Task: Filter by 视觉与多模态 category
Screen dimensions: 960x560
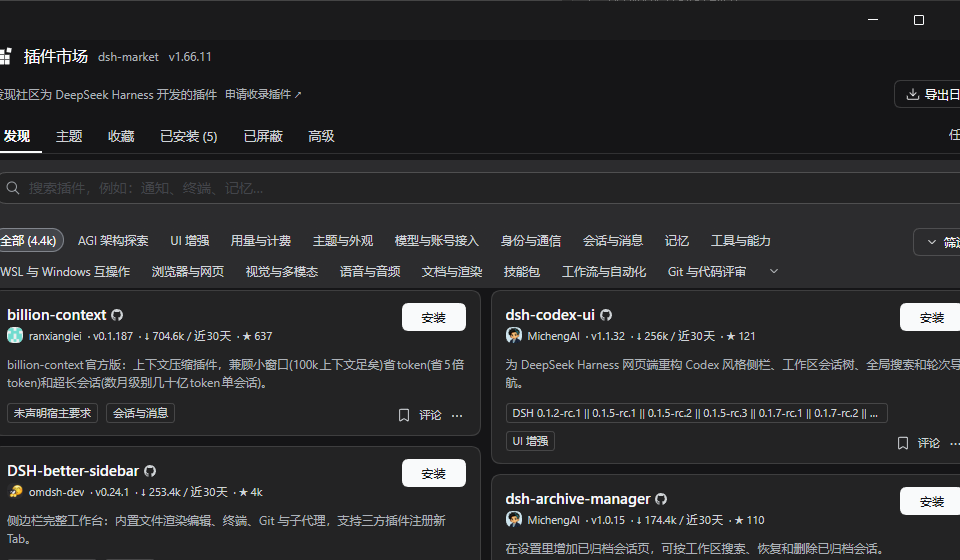Action: [x=282, y=271]
